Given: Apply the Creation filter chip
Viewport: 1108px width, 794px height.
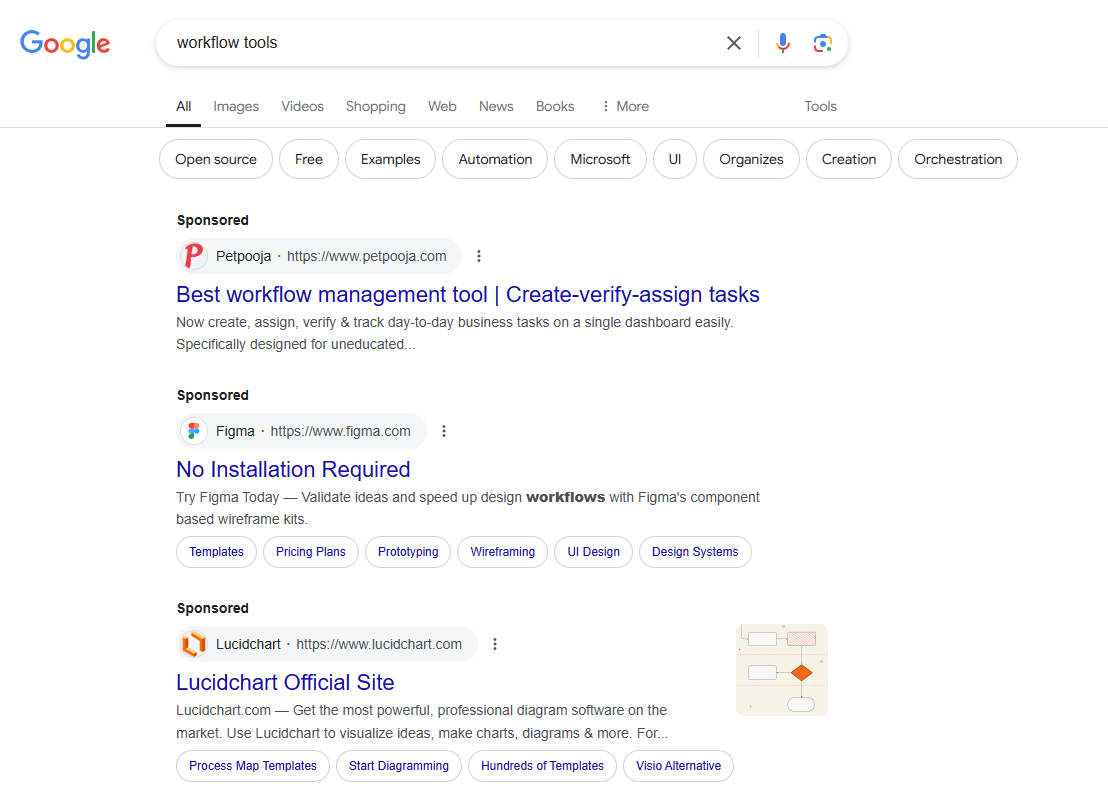Looking at the screenshot, I should 849,159.
